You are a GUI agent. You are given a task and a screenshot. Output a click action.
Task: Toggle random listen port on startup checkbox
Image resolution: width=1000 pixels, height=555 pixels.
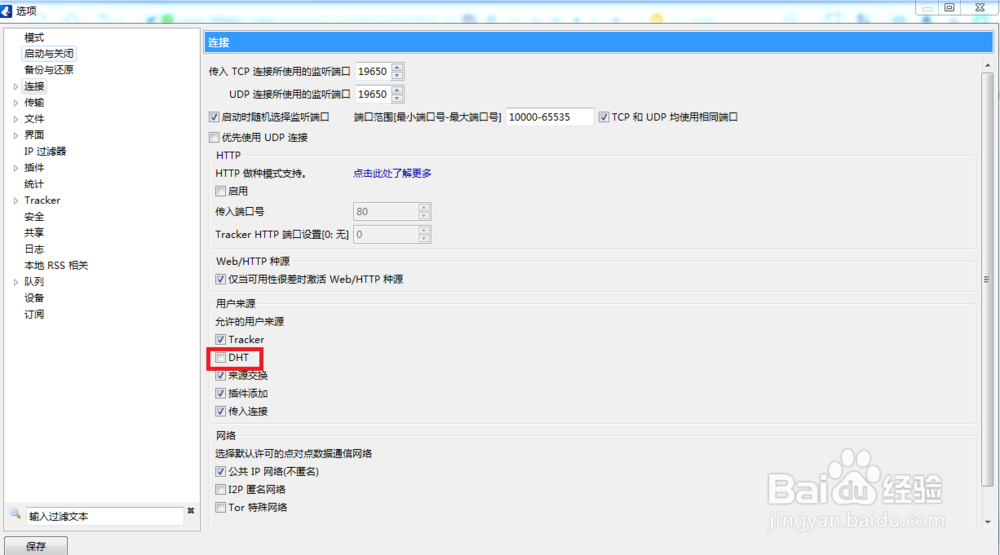coord(214,117)
